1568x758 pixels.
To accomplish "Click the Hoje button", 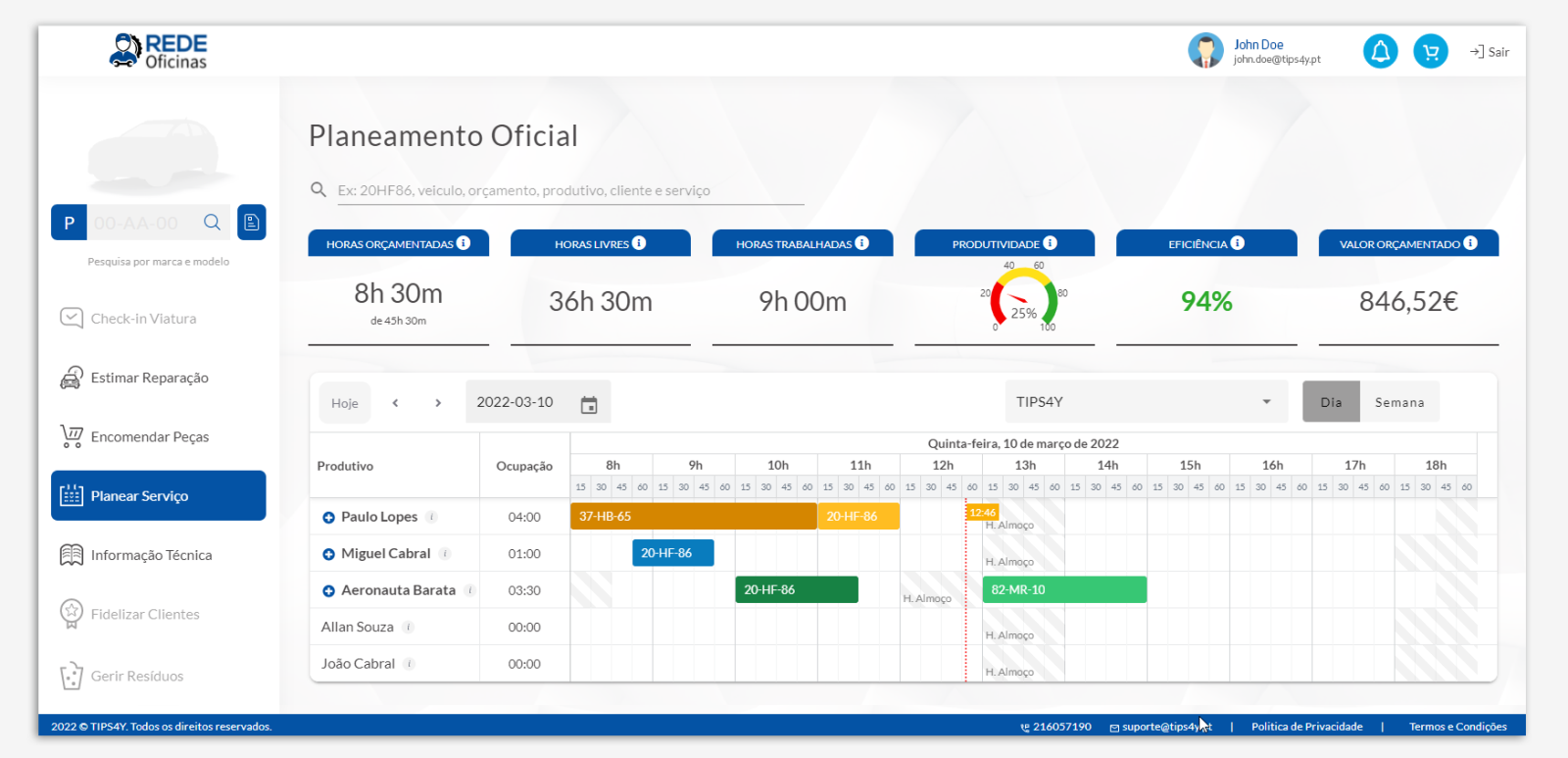I will (x=344, y=403).
